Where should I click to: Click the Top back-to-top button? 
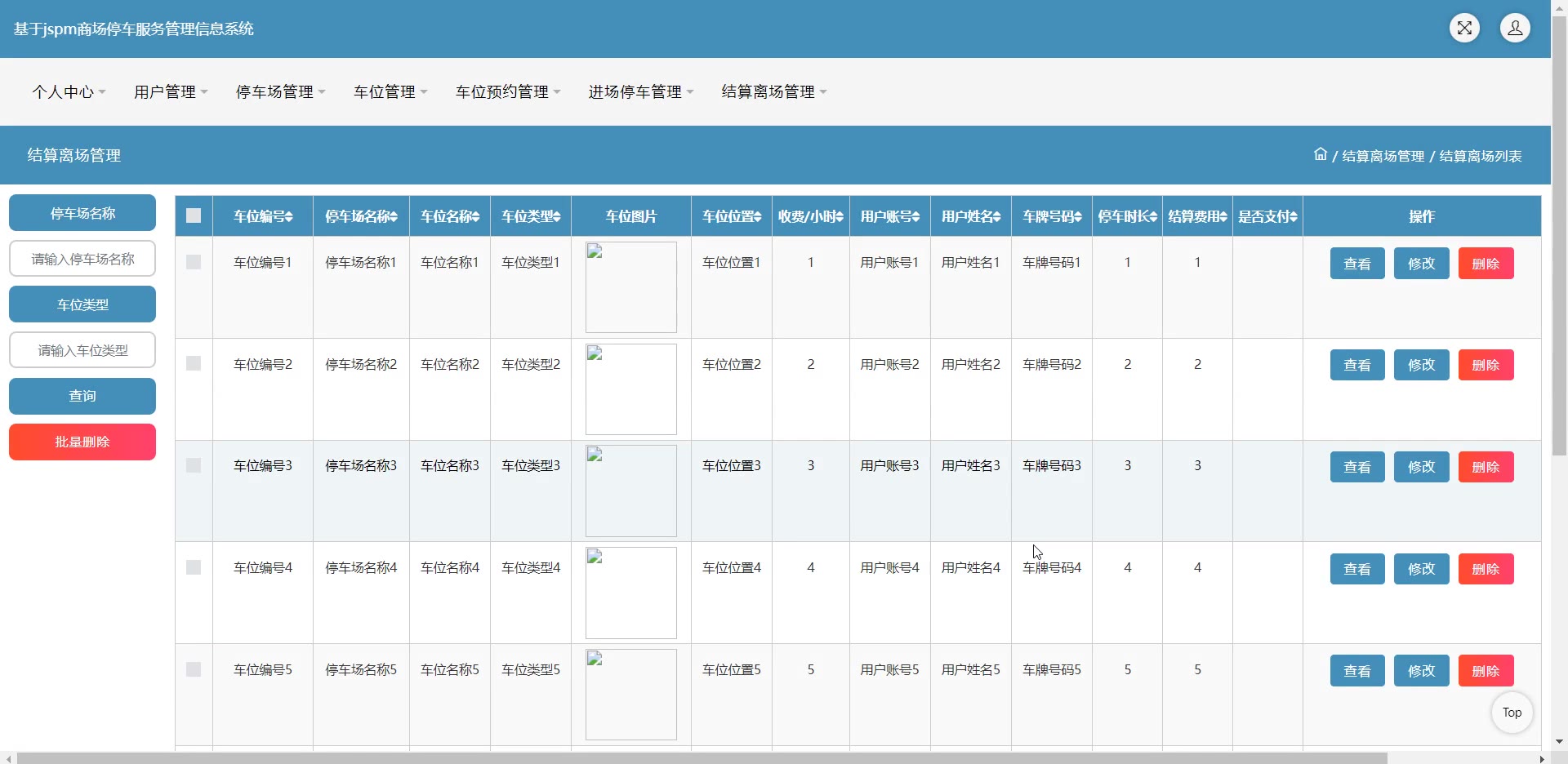pos(1512,713)
